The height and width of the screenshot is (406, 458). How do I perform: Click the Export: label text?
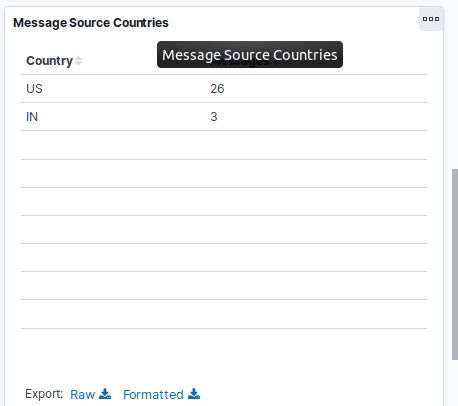point(44,394)
